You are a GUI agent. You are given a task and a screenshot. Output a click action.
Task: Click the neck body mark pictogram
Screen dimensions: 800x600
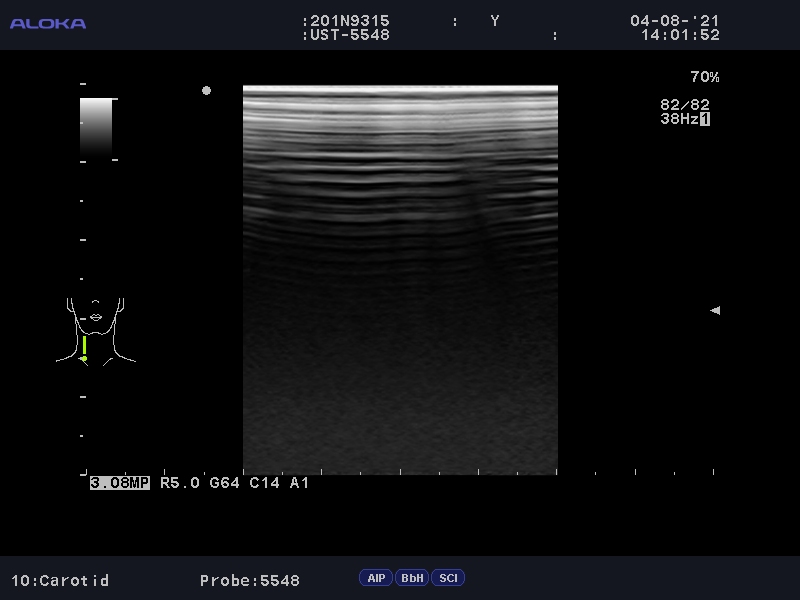[x=96, y=328]
